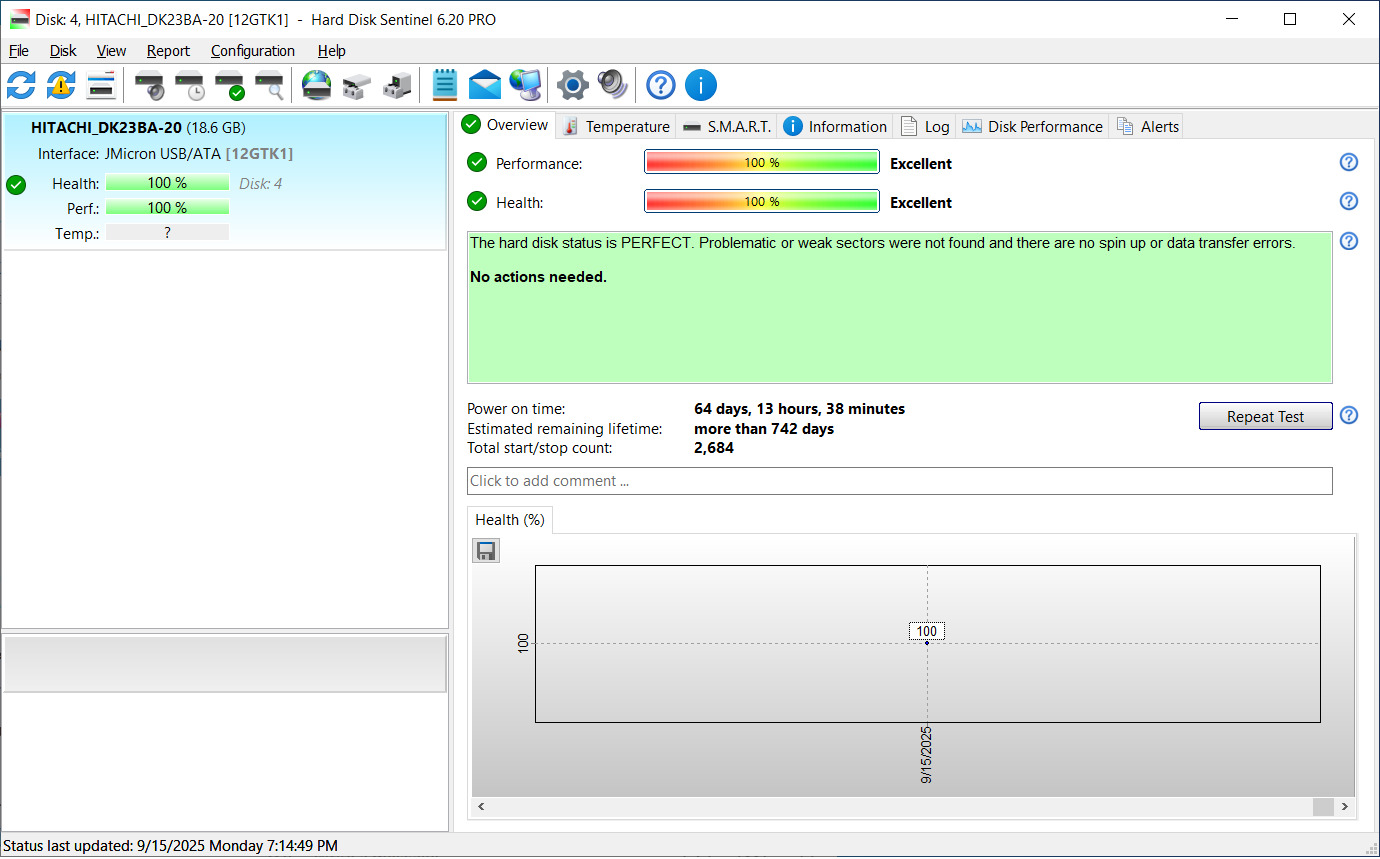Click the green check icon in the disk list
1380x859 pixels.
(16, 184)
